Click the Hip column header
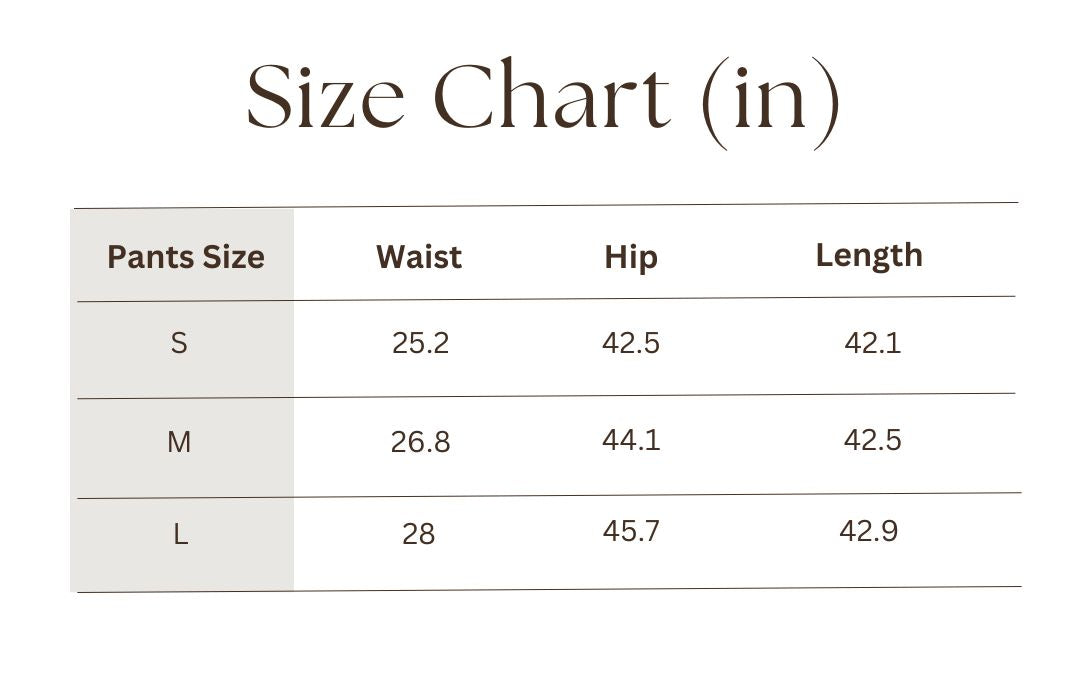The height and width of the screenshot is (700, 1080). pyautogui.click(x=631, y=258)
